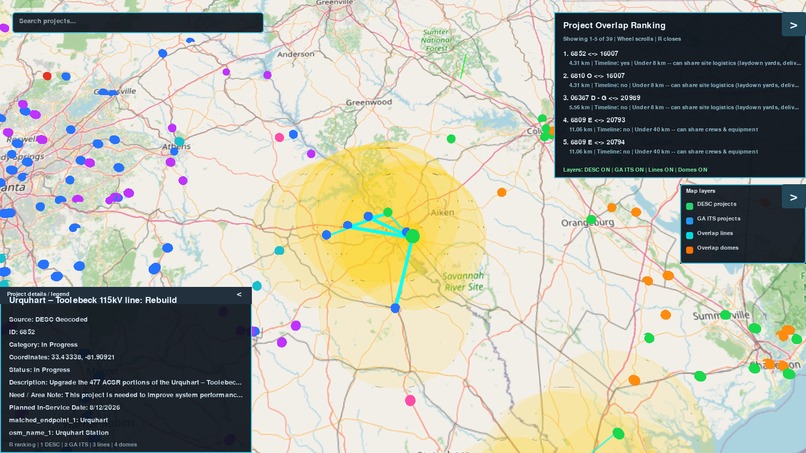This screenshot has height=453, width=806.
Task: Select ranking entry 1. 6852 <-> 16007
Action: [x=590, y=53]
